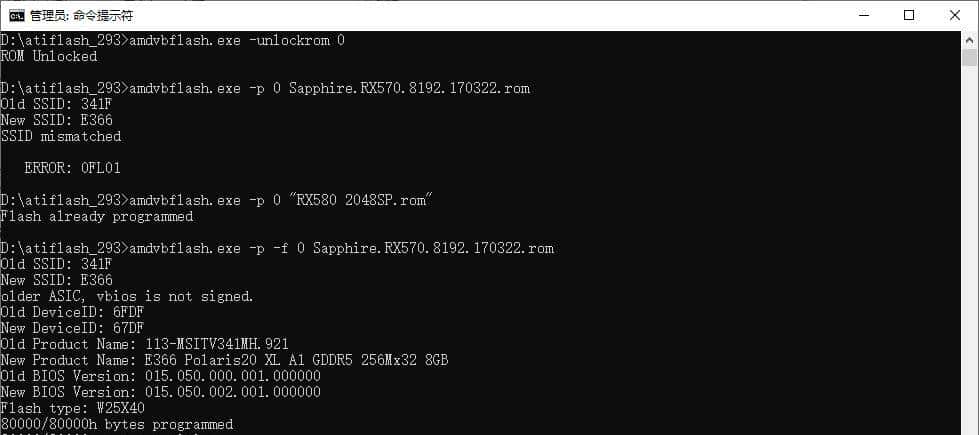The image size is (979, 435).
Task: Click the "Old DeviceID: 6FDF" line
Action: [x=73, y=312]
